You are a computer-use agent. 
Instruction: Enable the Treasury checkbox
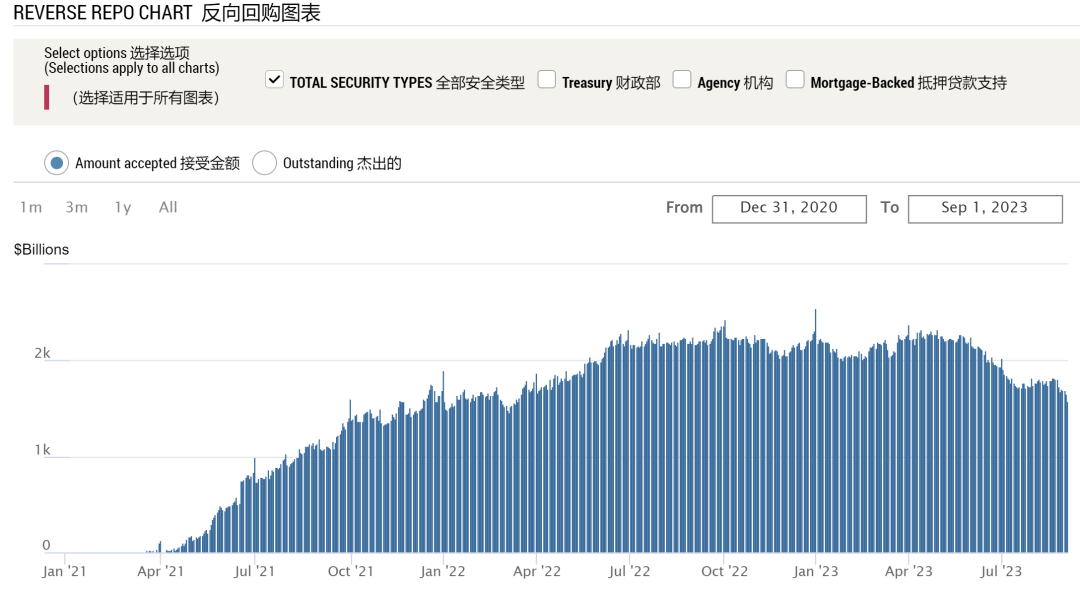click(x=547, y=80)
